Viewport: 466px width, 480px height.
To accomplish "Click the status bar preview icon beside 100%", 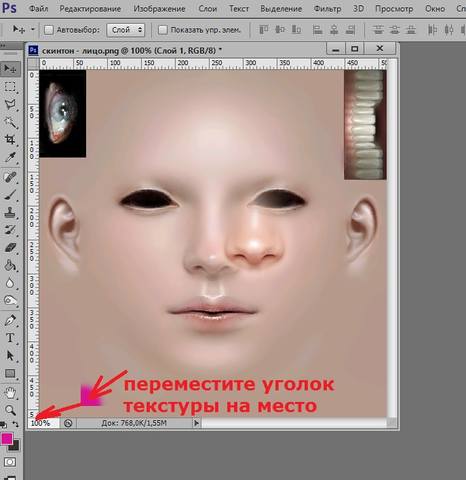I will click(68, 423).
